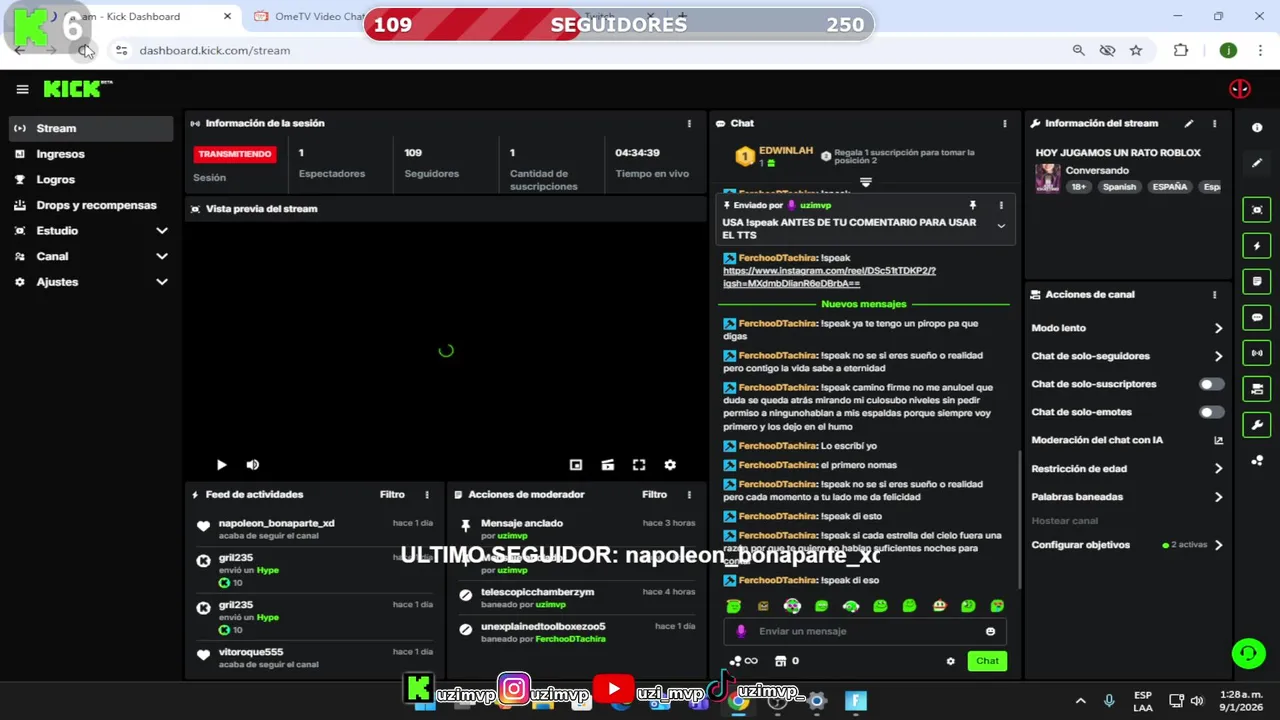This screenshot has height=720, width=1280.
Task: Toggle the chat bubble widget in right toolbar
Action: [1257, 318]
